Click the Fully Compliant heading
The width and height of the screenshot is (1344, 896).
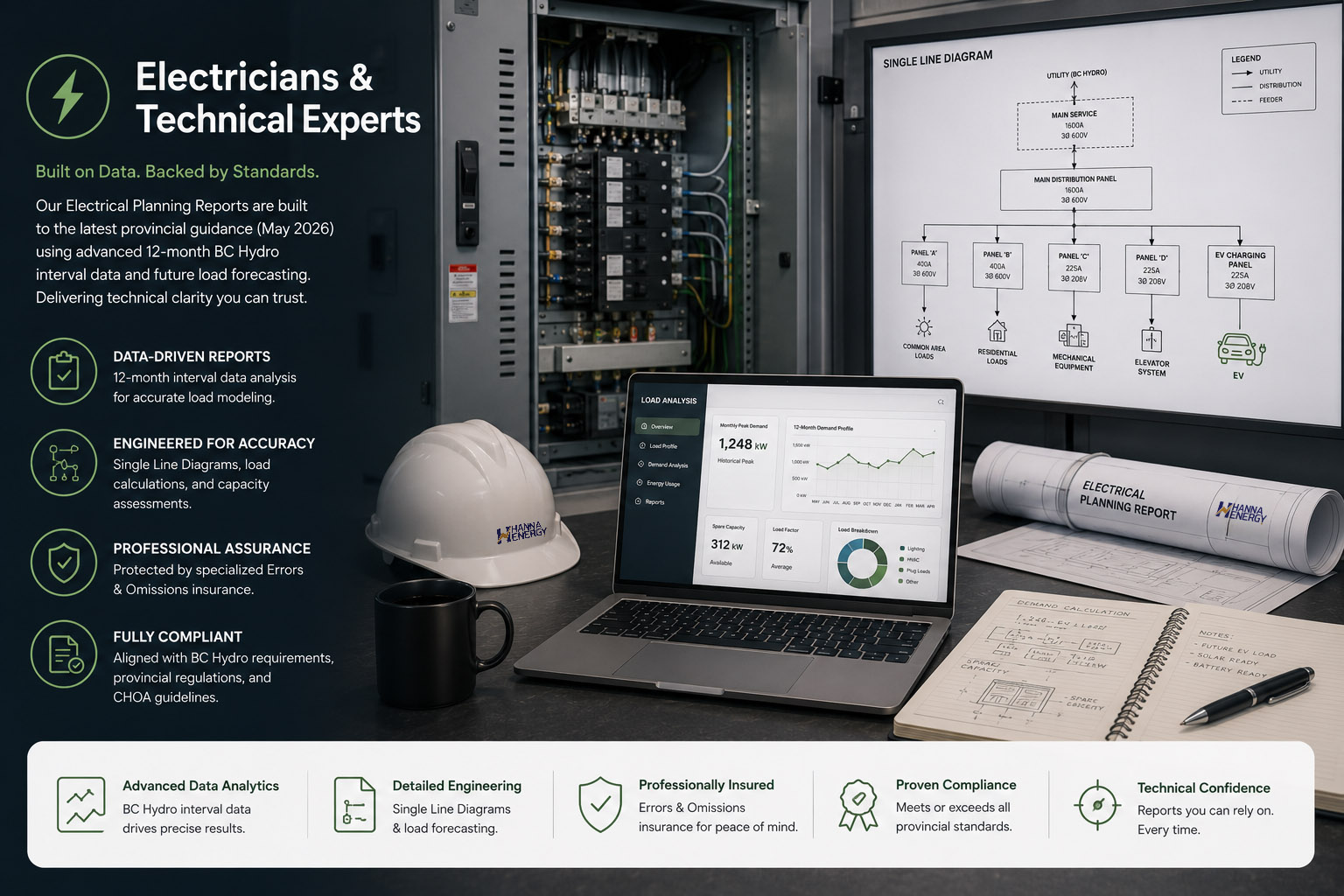178,636
